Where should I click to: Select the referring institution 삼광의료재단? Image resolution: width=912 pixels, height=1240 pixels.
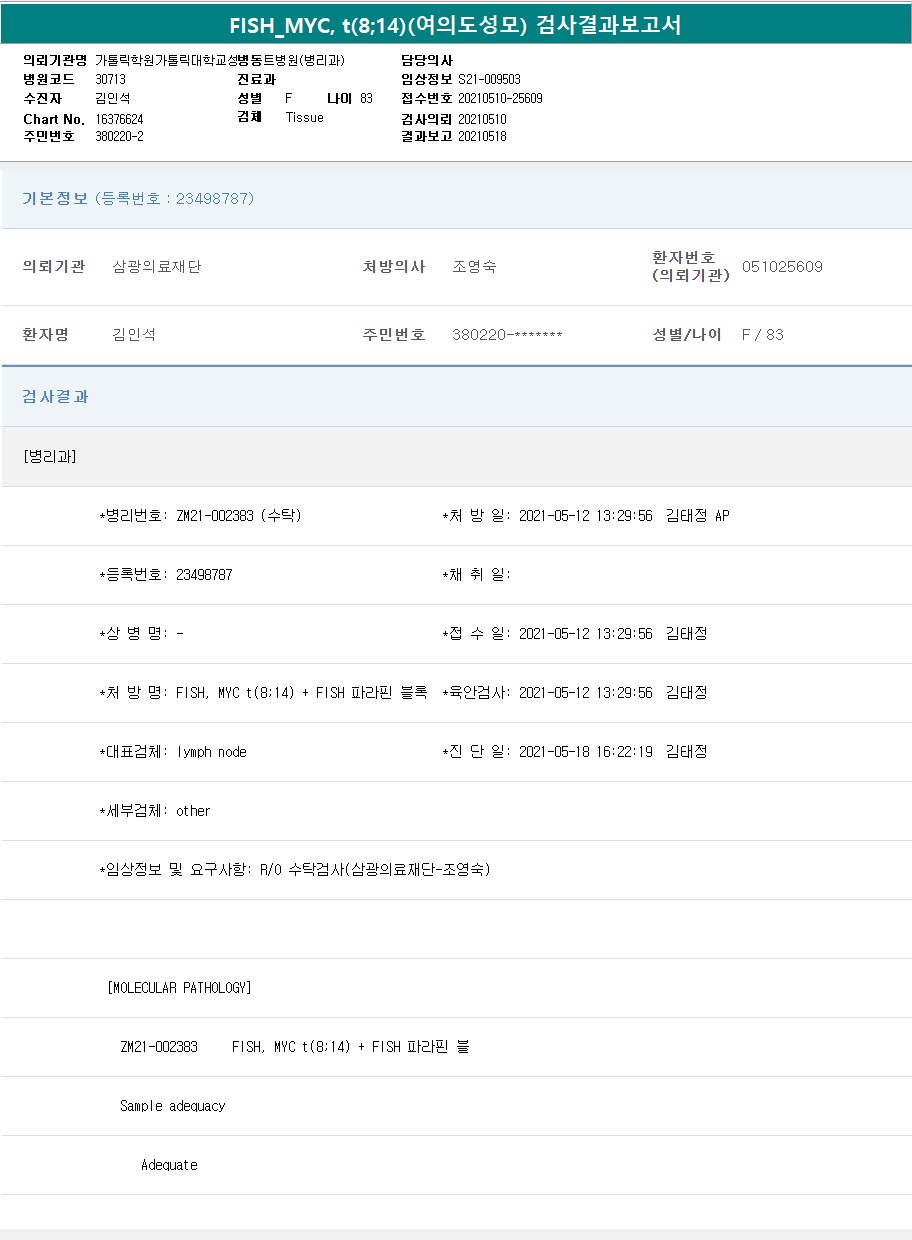(157, 267)
